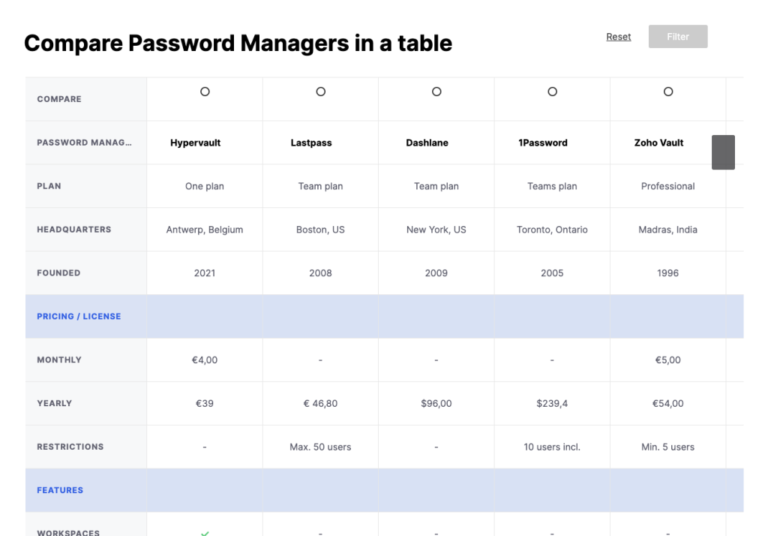Click the Reset link
768x536 pixels.
click(618, 37)
